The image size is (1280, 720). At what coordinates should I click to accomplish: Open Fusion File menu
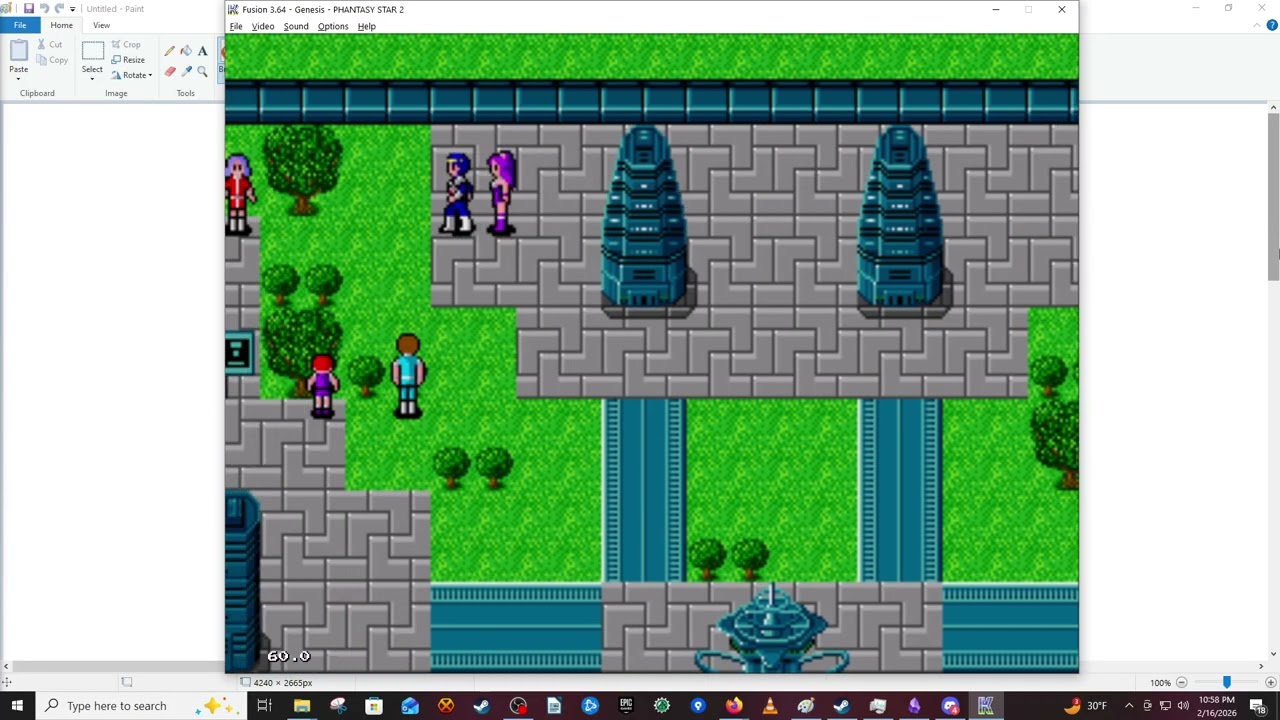click(236, 26)
